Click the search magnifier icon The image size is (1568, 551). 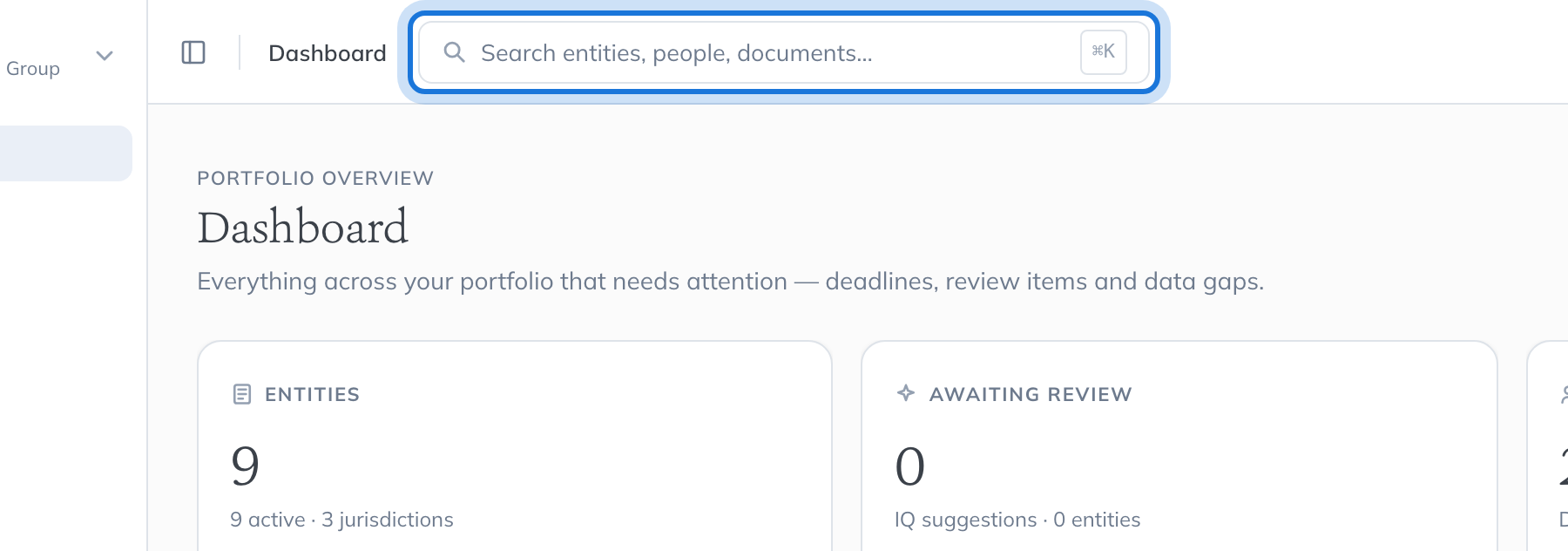[x=454, y=52]
